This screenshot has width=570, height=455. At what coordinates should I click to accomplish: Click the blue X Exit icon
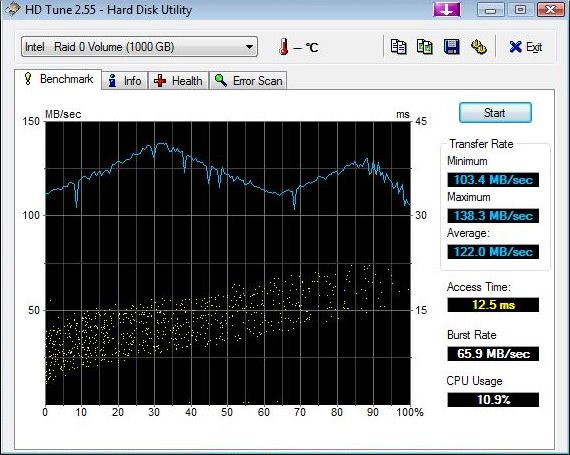point(515,47)
